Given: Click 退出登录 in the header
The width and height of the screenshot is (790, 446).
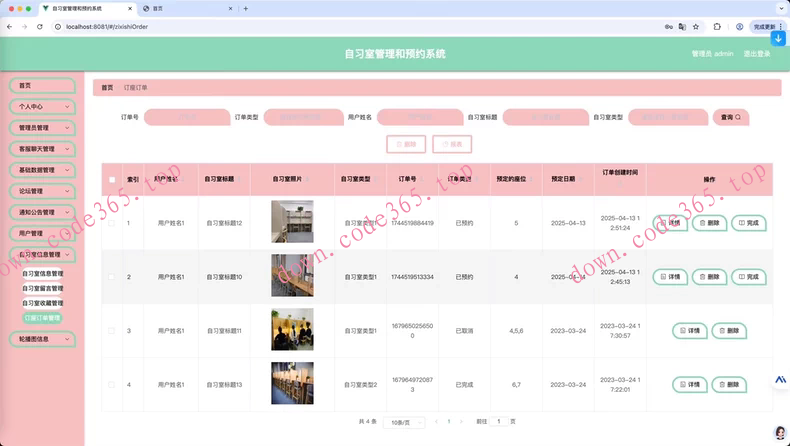Looking at the screenshot, I should coord(757,54).
